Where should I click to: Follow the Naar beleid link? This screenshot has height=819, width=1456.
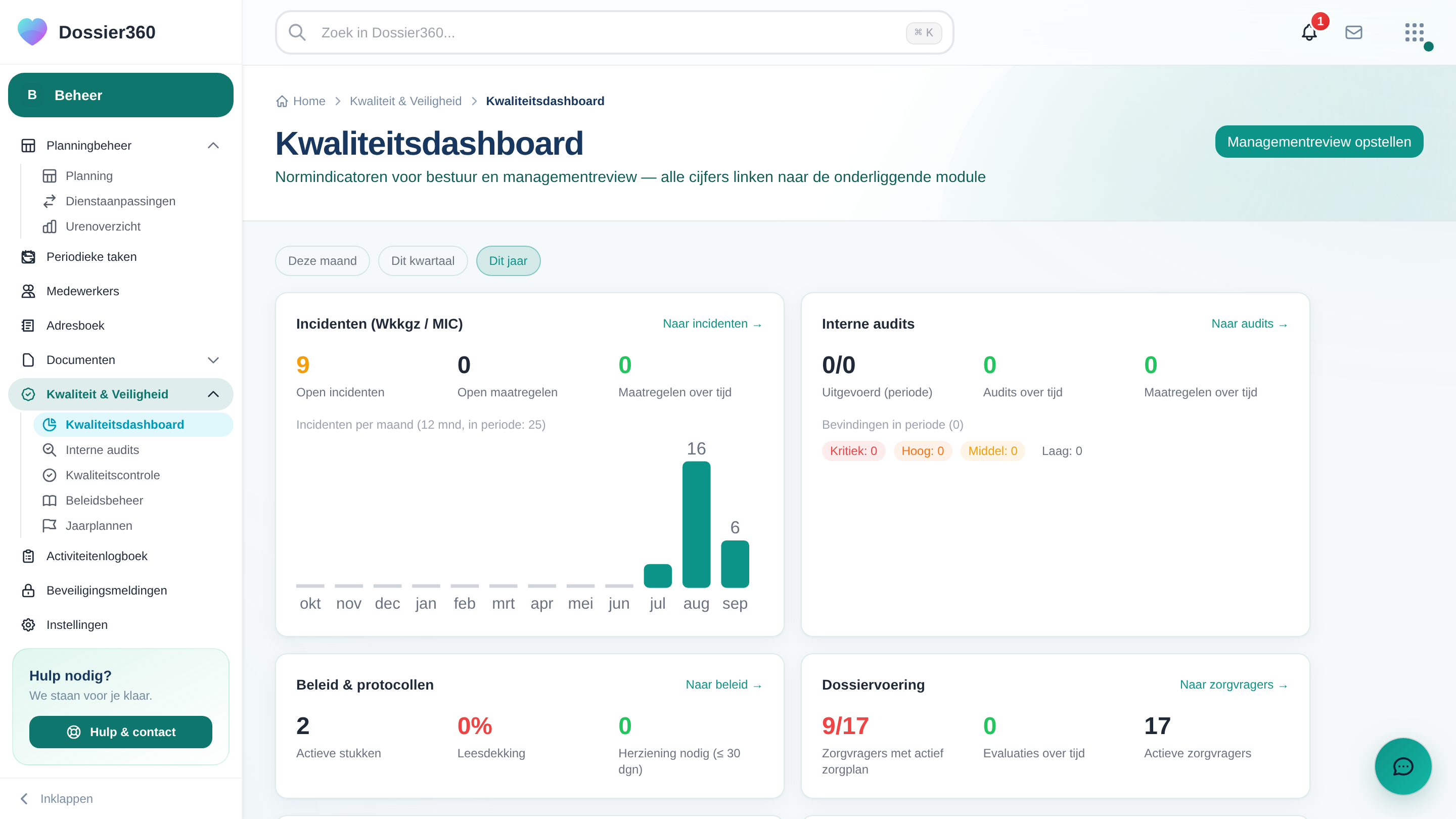click(x=724, y=685)
